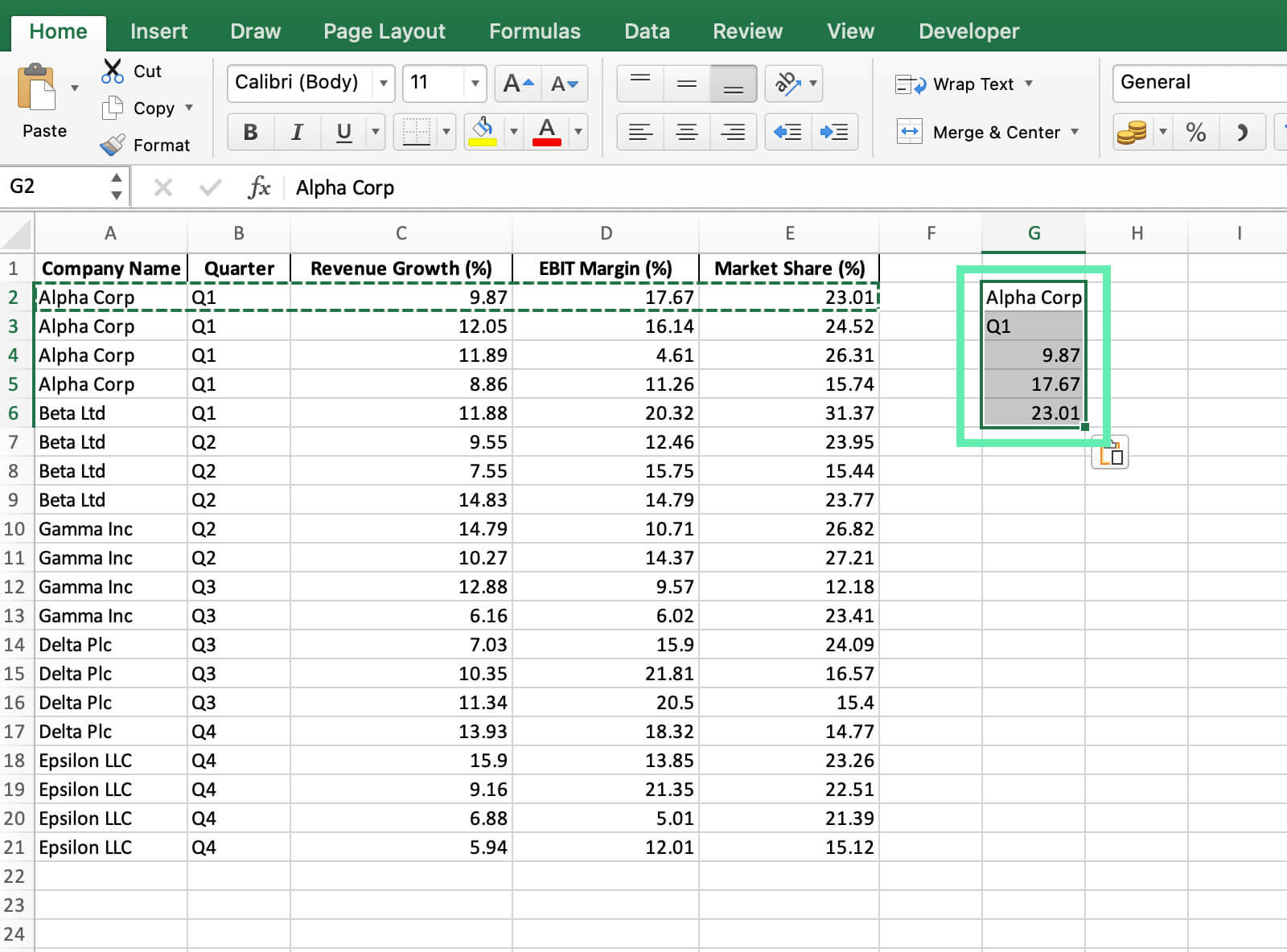The height and width of the screenshot is (952, 1287).
Task: Switch to the View tab
Action: coord(850,31)
